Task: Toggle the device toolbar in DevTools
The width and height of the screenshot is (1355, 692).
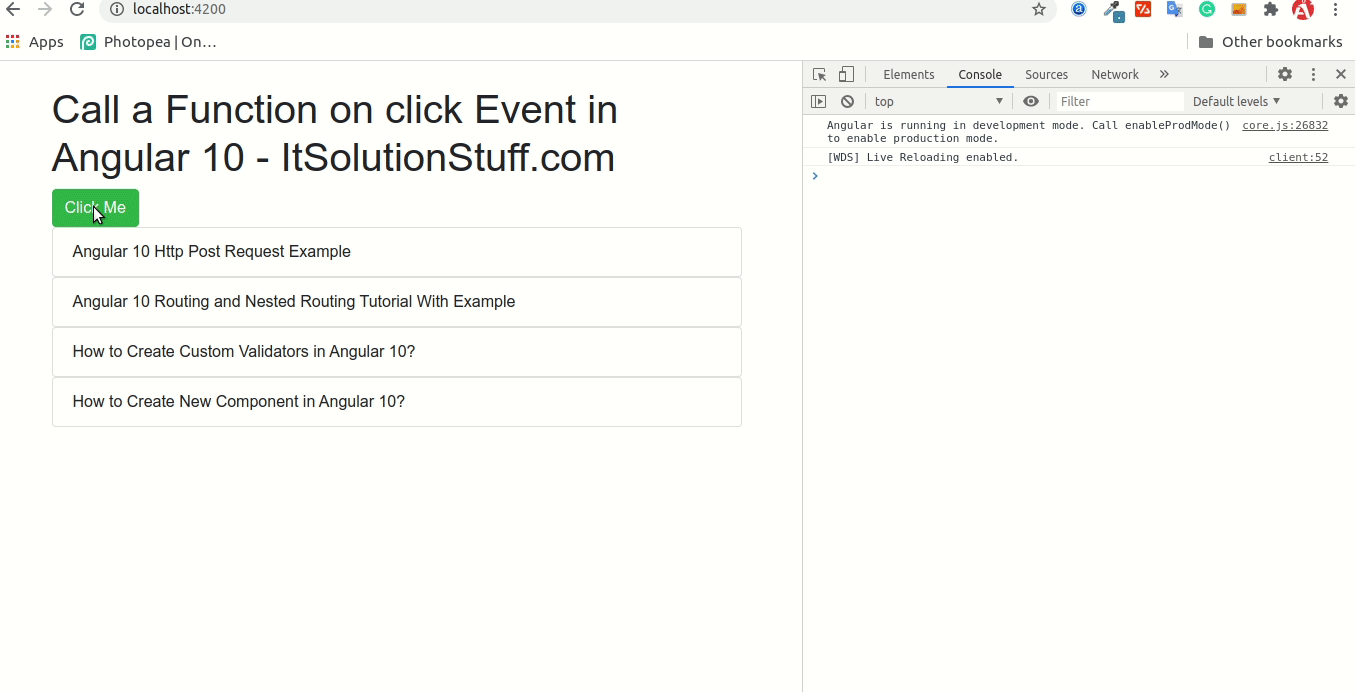Action: [847, 74]
